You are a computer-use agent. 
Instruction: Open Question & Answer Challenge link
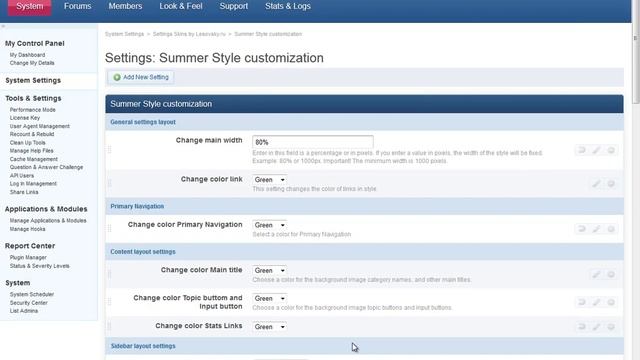click(46, 167)
